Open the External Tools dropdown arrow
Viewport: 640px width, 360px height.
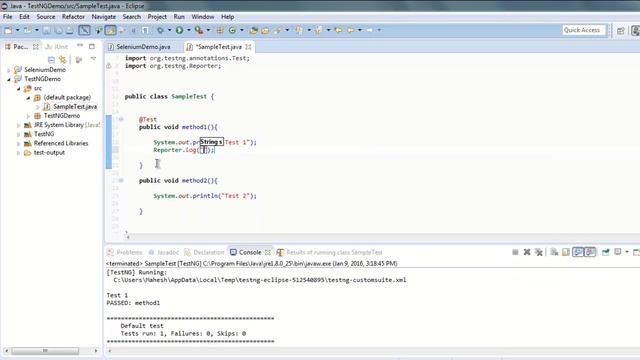[x=208, y=30]
